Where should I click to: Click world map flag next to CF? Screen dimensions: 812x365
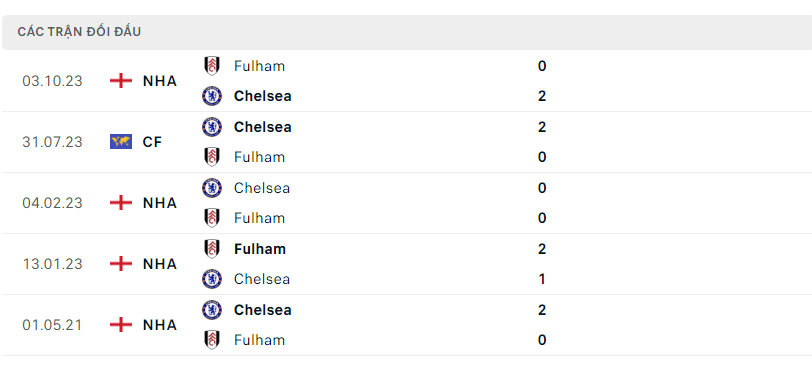click(x=121, y=141)
